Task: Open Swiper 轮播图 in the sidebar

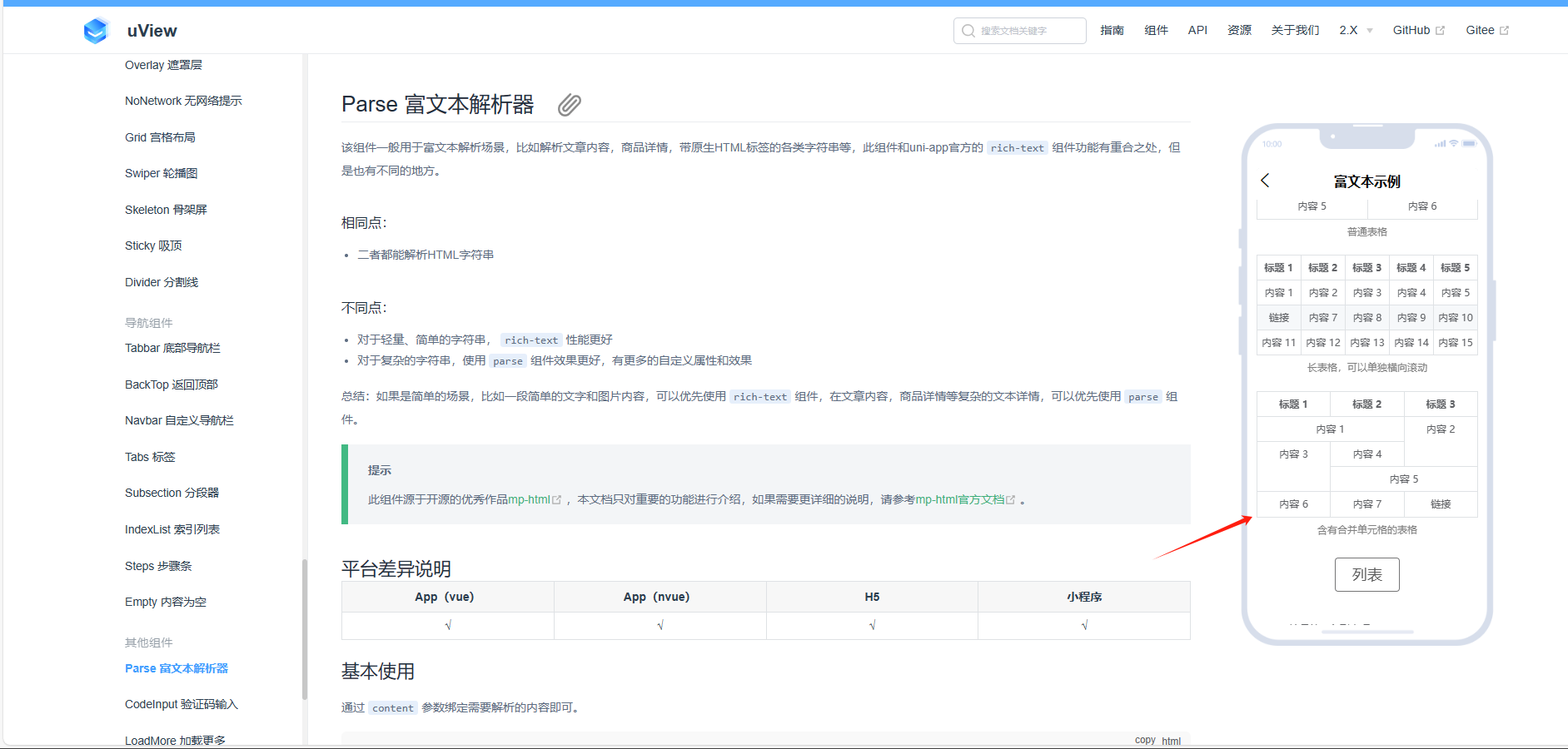Action: (161, 173)
